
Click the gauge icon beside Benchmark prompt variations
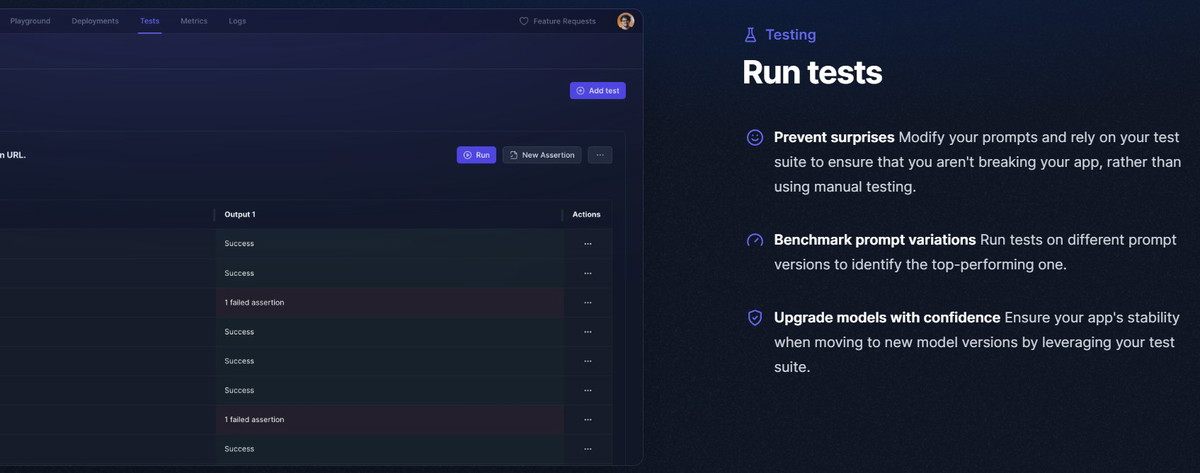click(x=755, y=241)
